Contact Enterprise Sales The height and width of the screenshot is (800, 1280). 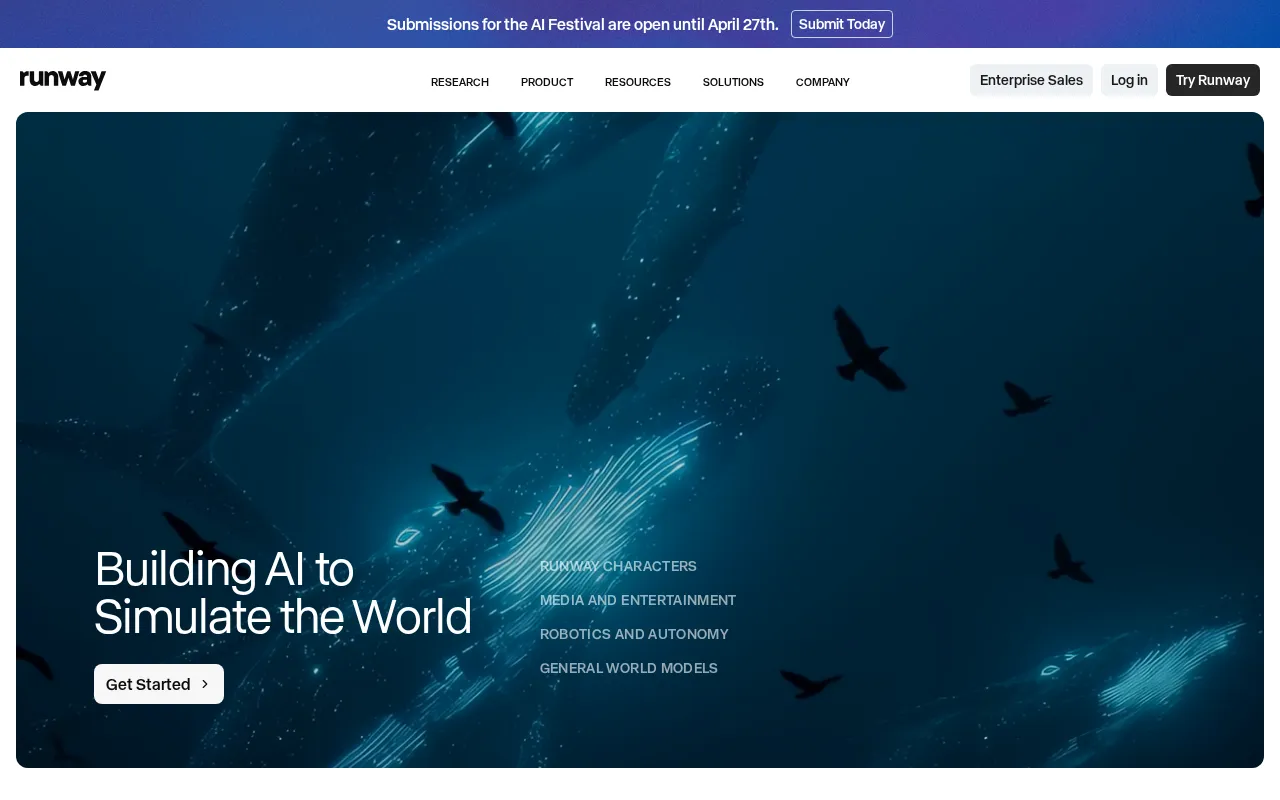click(x=1031, y=80)
